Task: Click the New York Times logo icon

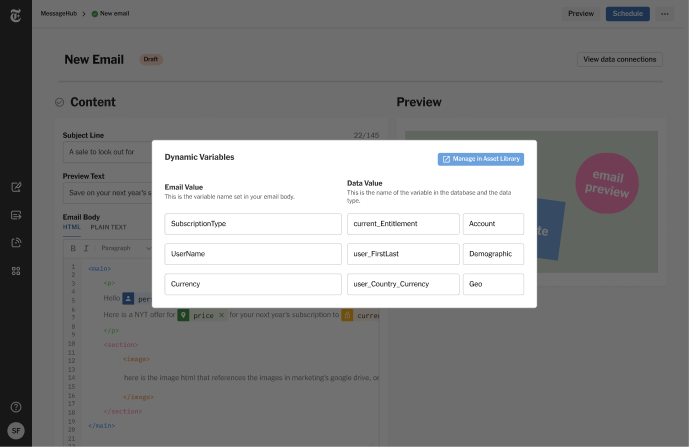Action: pyautogui.click(x=15, y=15)
